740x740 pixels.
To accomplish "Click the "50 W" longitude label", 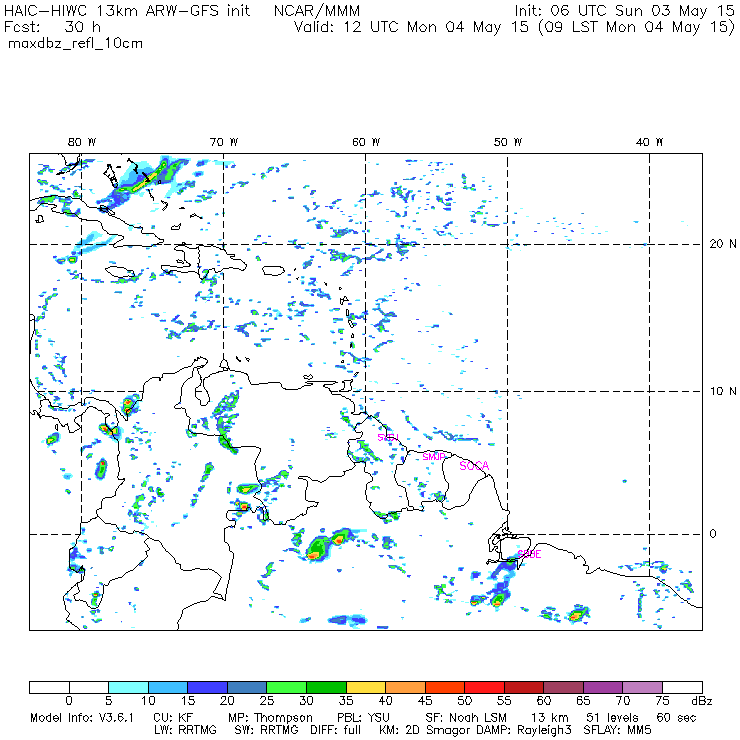I will (508, 142).
